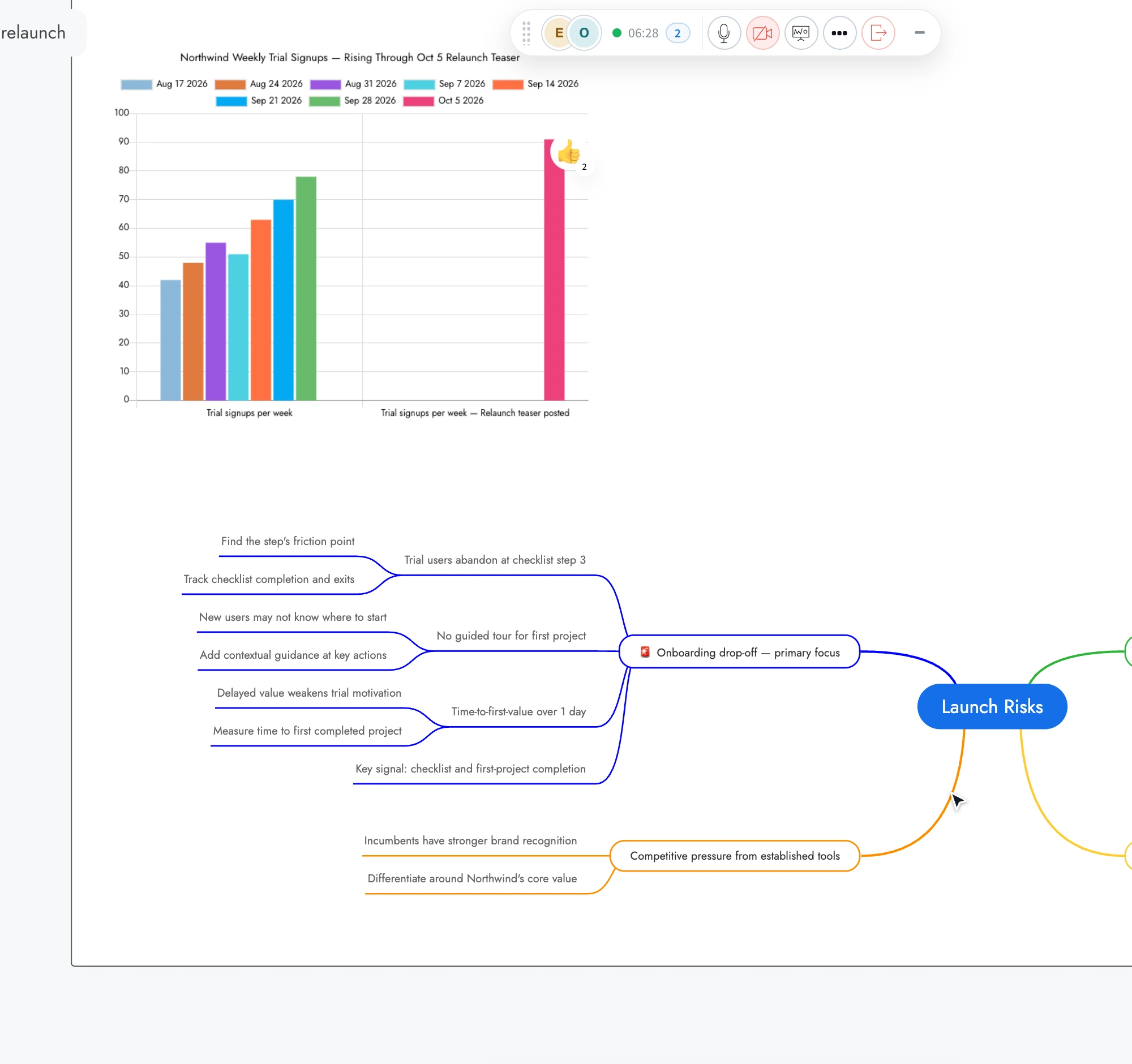Toggle Oct 5 2026 legend entry

[x=443, y=101]
